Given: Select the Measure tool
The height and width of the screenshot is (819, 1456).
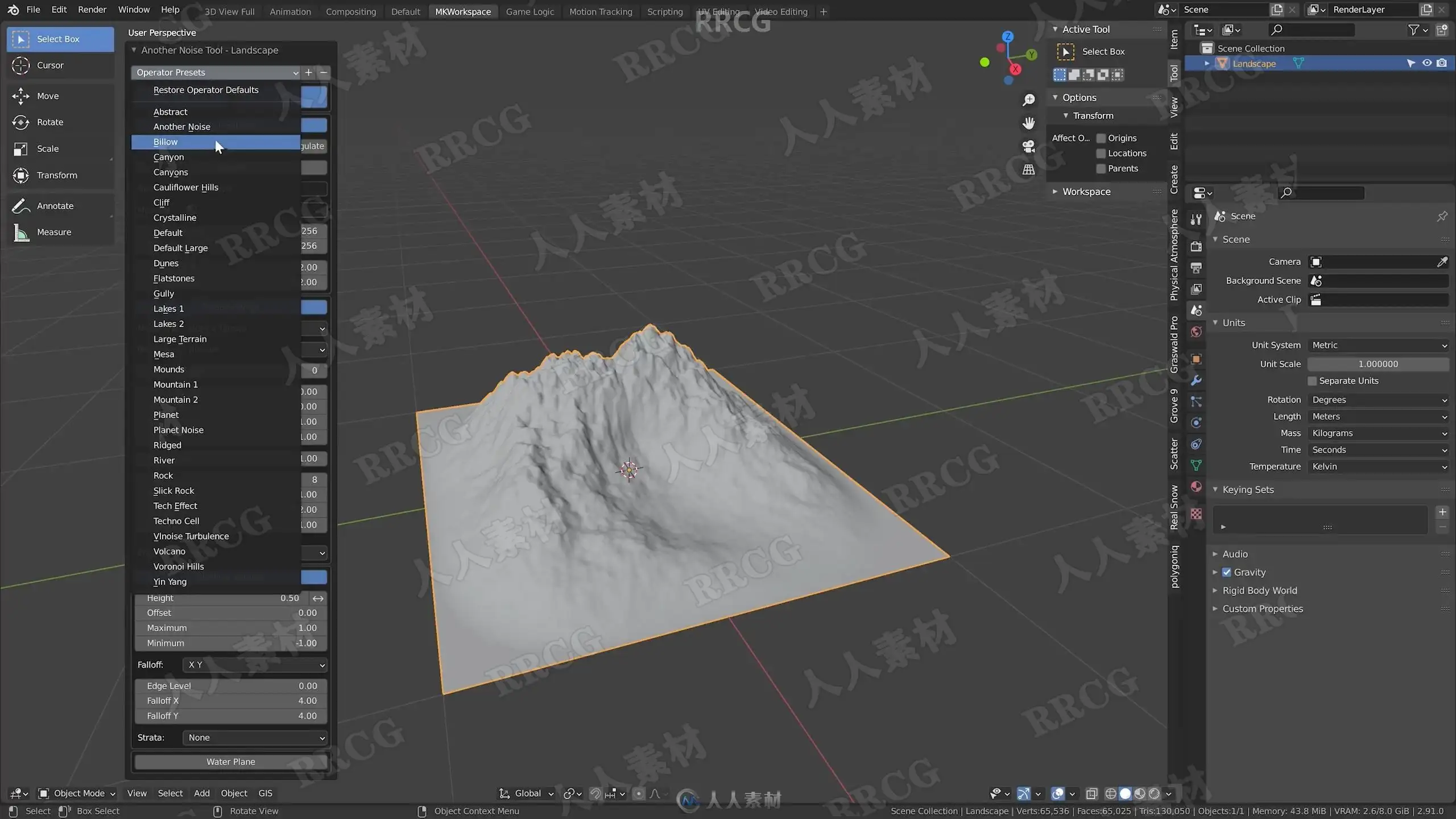Looking at the screenshot, I should pos(60,232).
